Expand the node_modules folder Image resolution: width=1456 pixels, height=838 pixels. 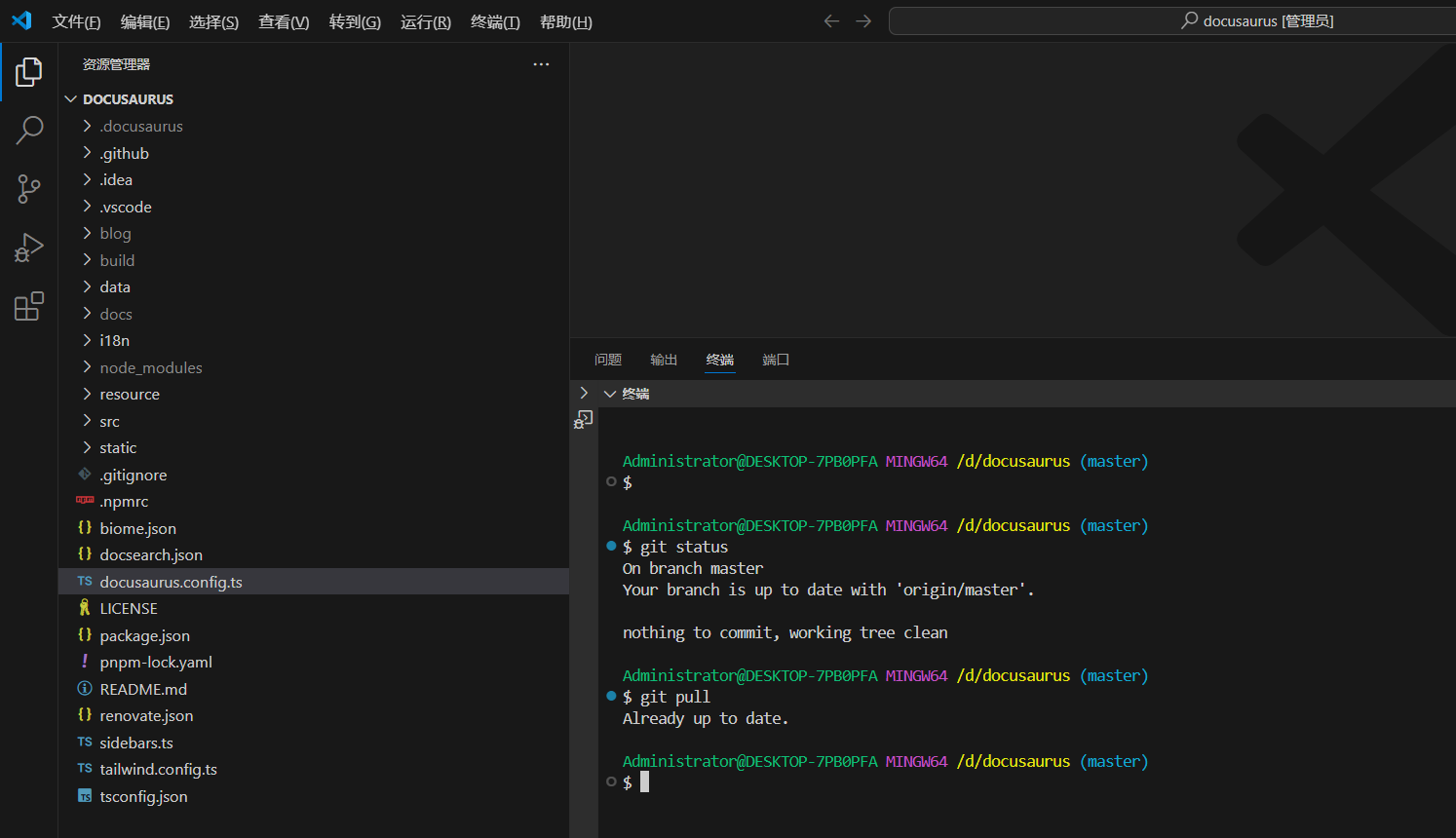click(87, 367)
